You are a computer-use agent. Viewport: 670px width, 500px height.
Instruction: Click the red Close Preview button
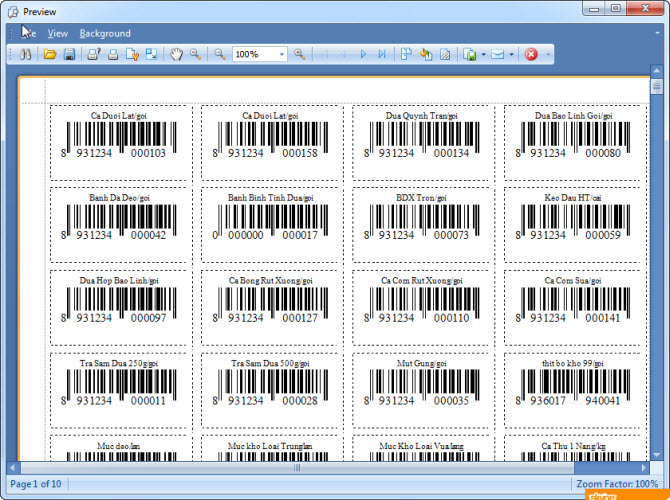pos(531,54)
